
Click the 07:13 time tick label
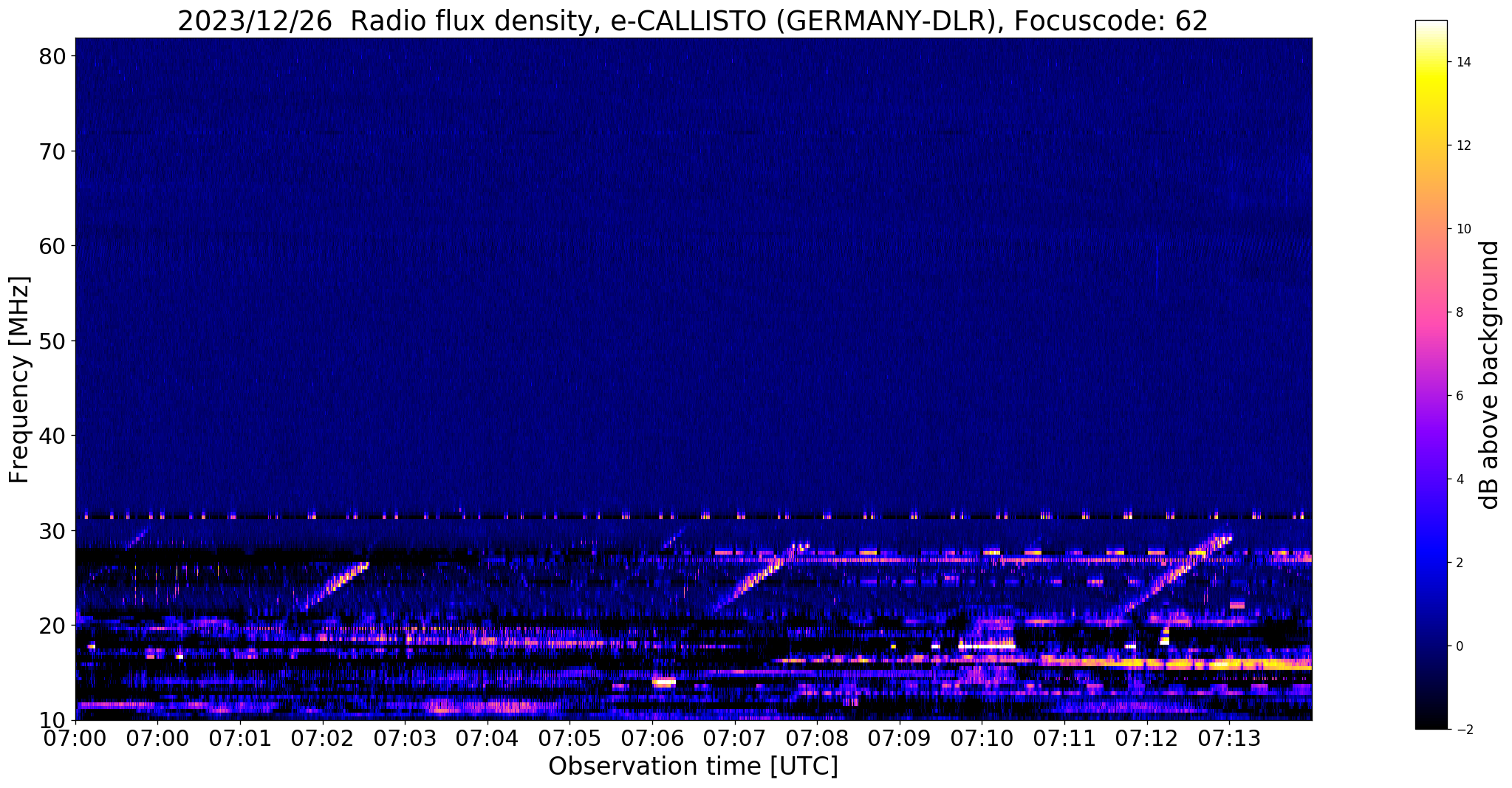1230,737
